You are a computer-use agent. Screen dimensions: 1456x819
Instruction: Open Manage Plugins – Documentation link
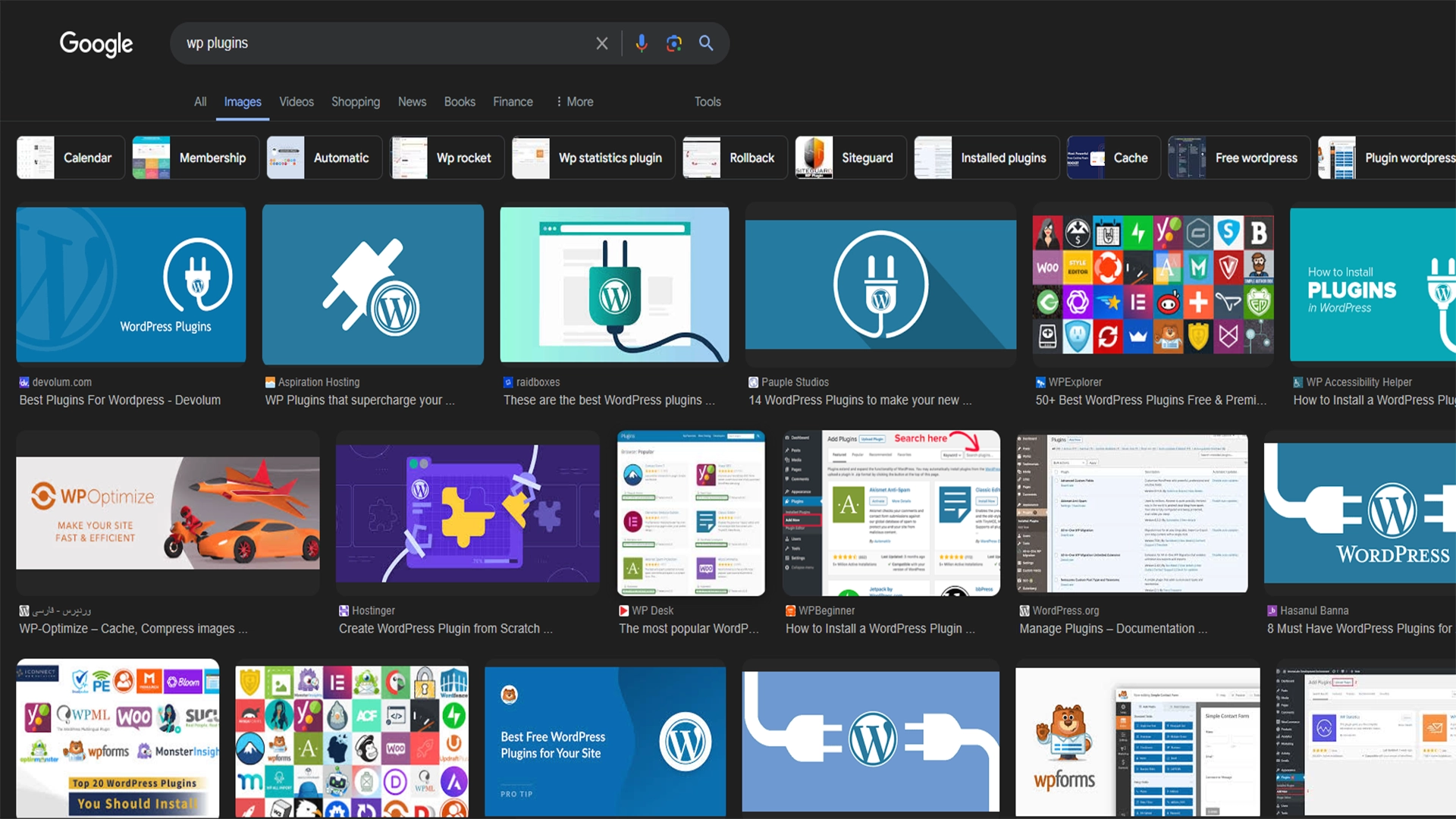point(1113,629)
